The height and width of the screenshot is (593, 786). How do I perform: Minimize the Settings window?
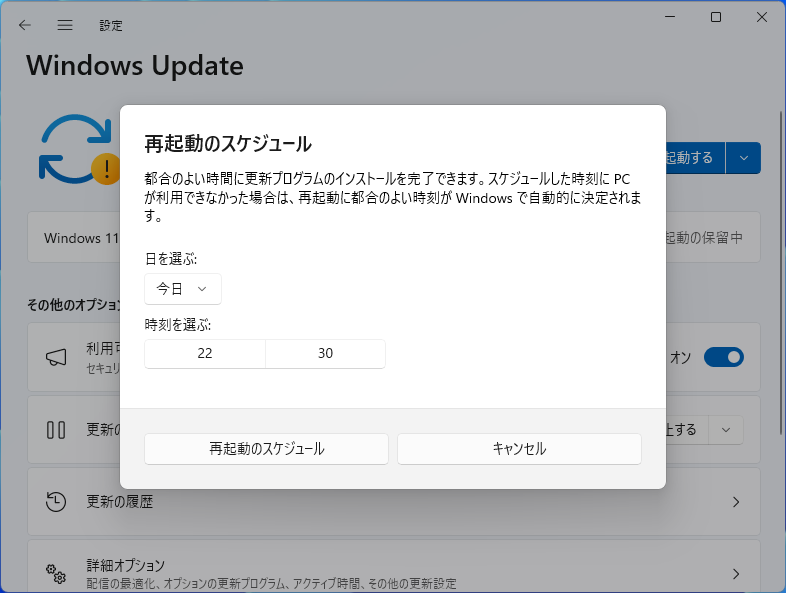click(x=670, y=17)
